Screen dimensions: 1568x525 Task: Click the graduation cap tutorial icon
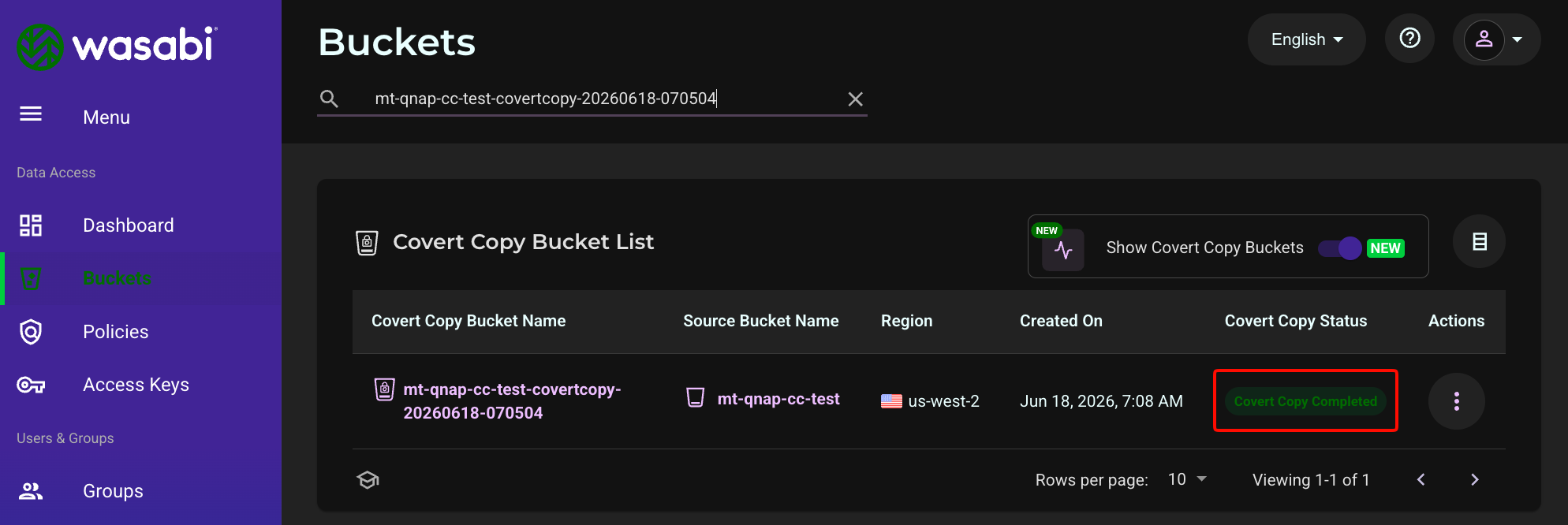(x=368, y=479)
